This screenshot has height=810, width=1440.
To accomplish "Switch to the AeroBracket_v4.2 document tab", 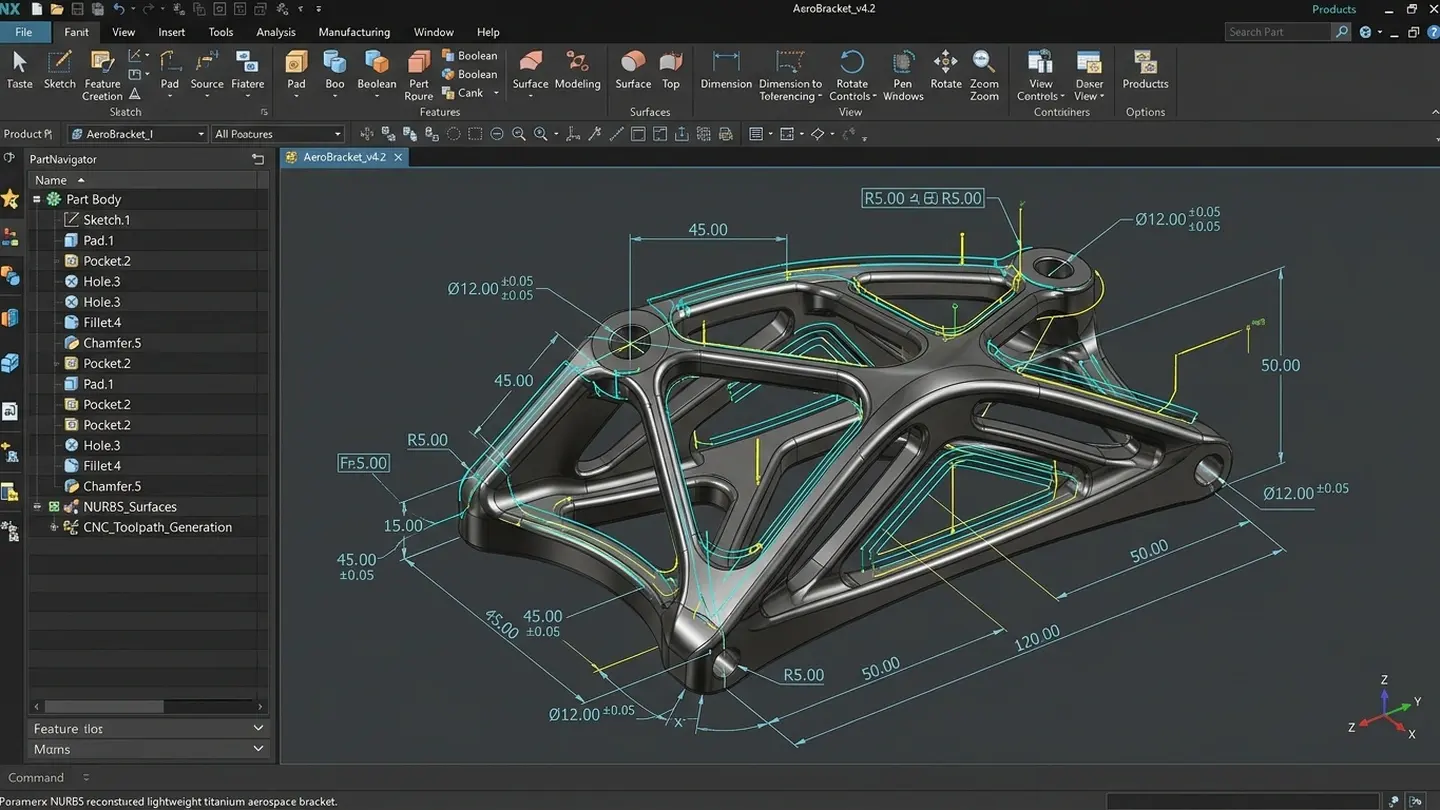I will (344, 157).
